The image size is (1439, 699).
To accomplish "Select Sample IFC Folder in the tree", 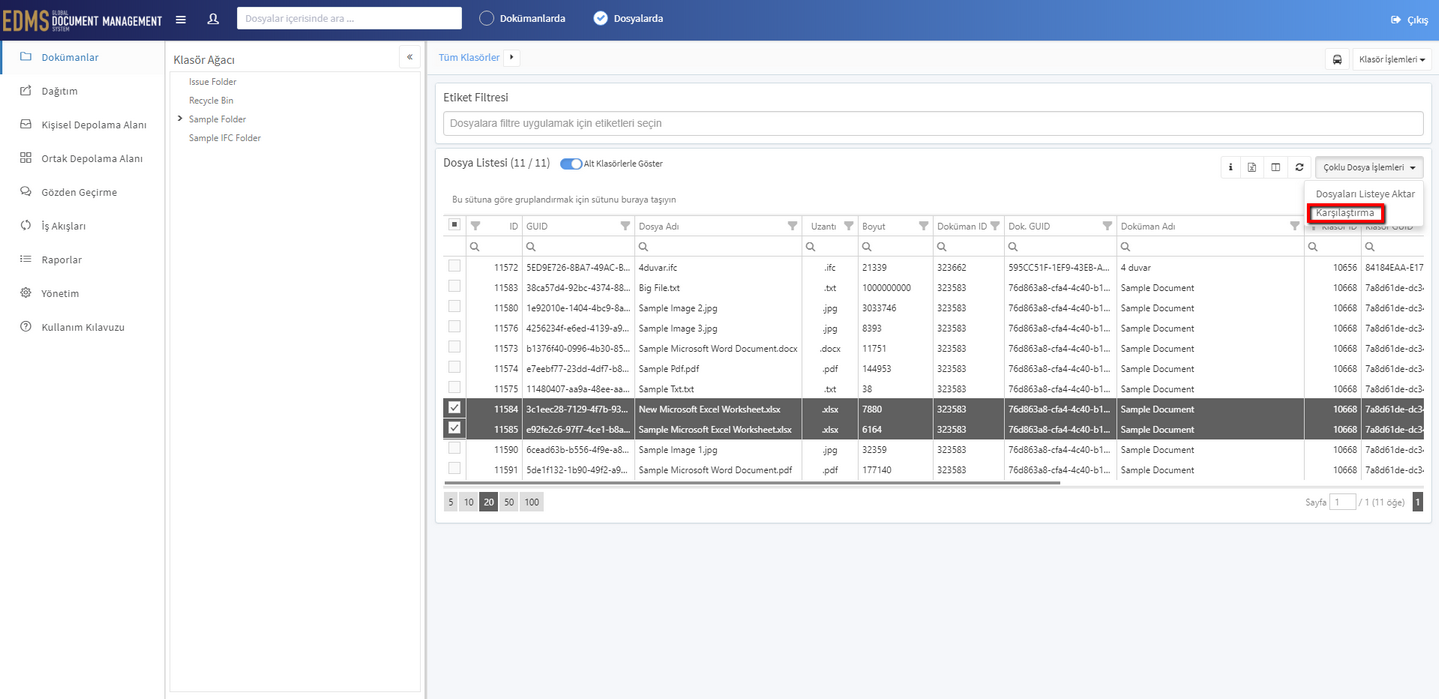I will point(225,138).
